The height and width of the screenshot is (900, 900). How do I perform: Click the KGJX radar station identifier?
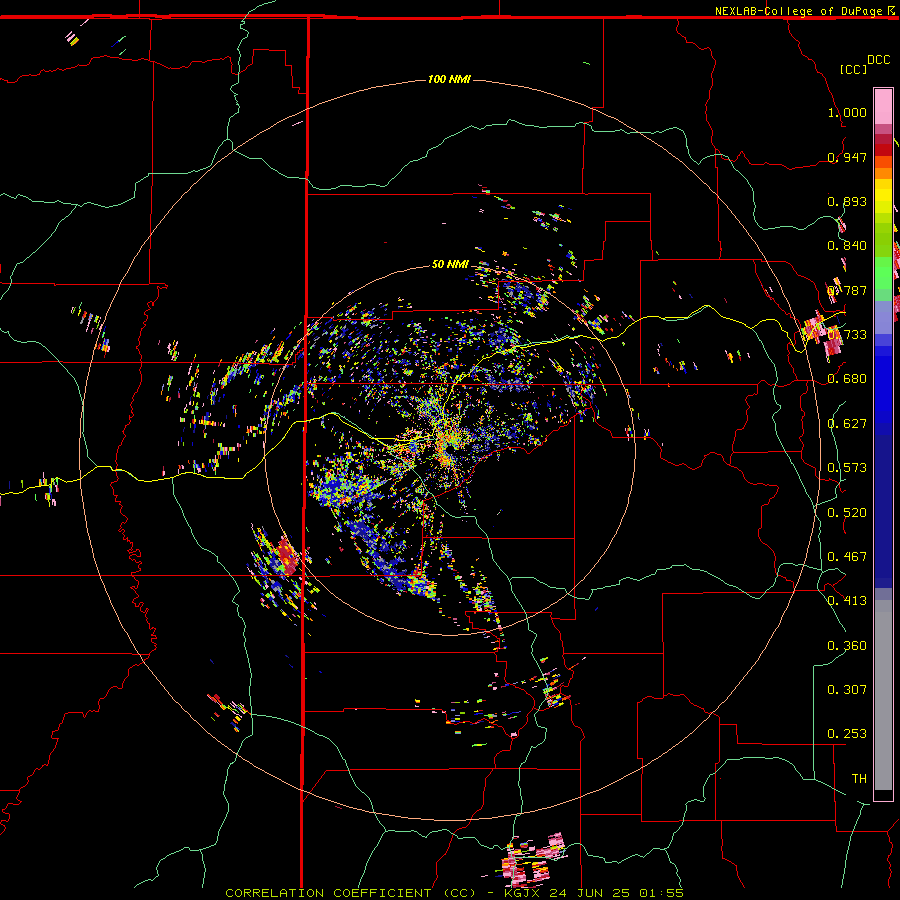(x=522, y=893)
